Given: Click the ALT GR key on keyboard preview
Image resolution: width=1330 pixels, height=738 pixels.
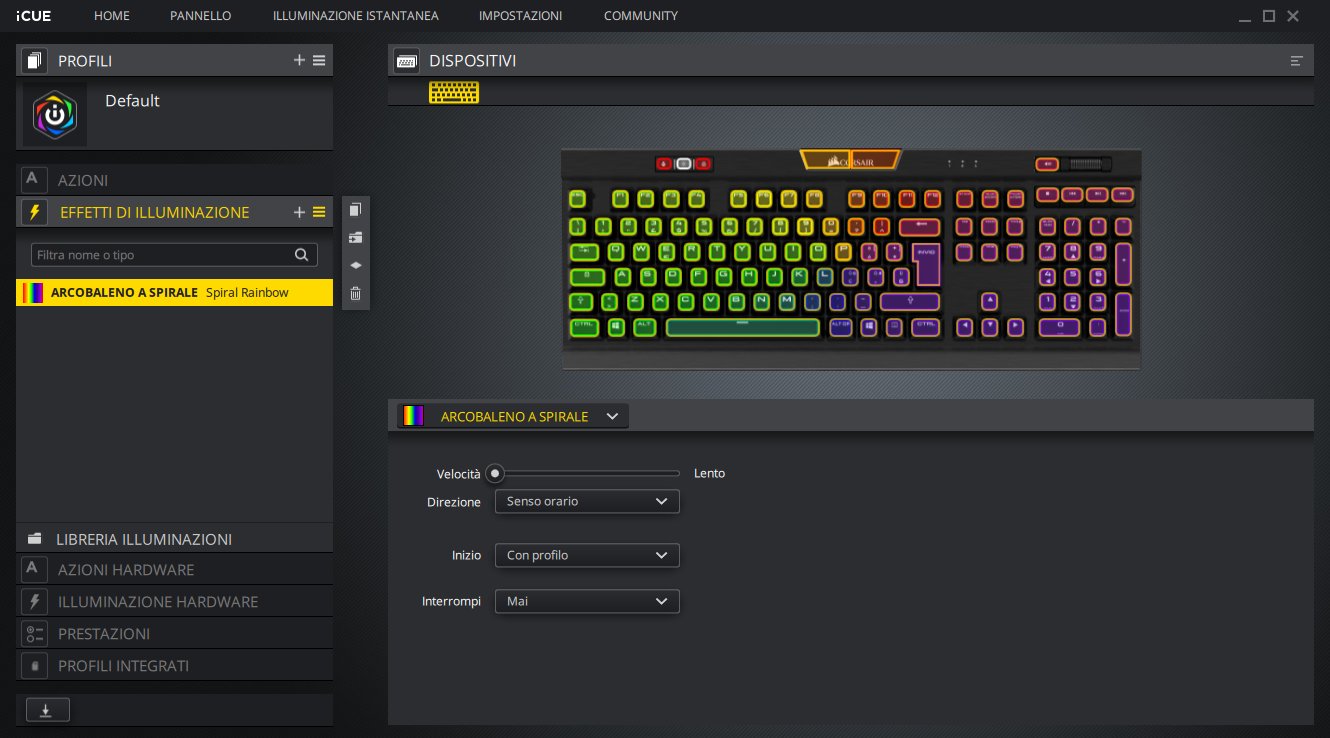Looking at the screenshot, I should pyautogui.click(x=841, y=327).
